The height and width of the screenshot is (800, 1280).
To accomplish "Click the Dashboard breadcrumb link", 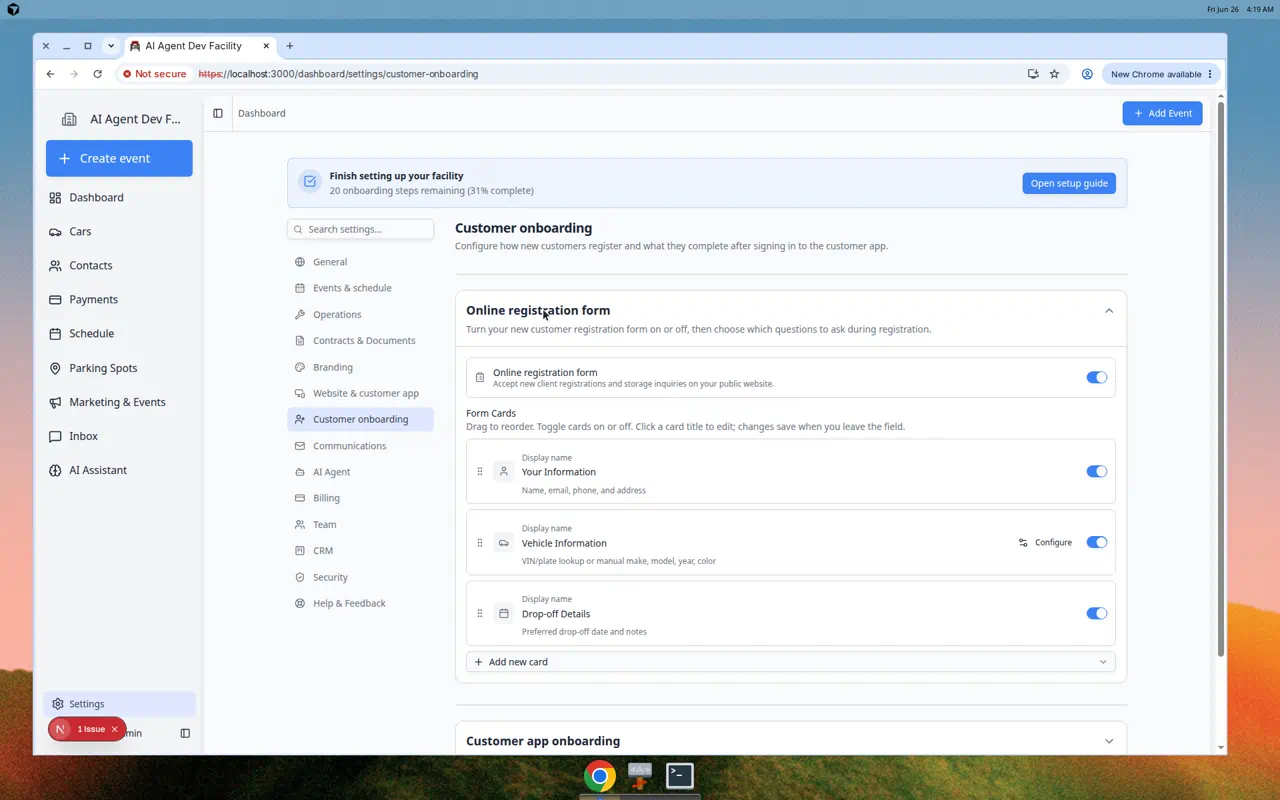I will 262,113.
